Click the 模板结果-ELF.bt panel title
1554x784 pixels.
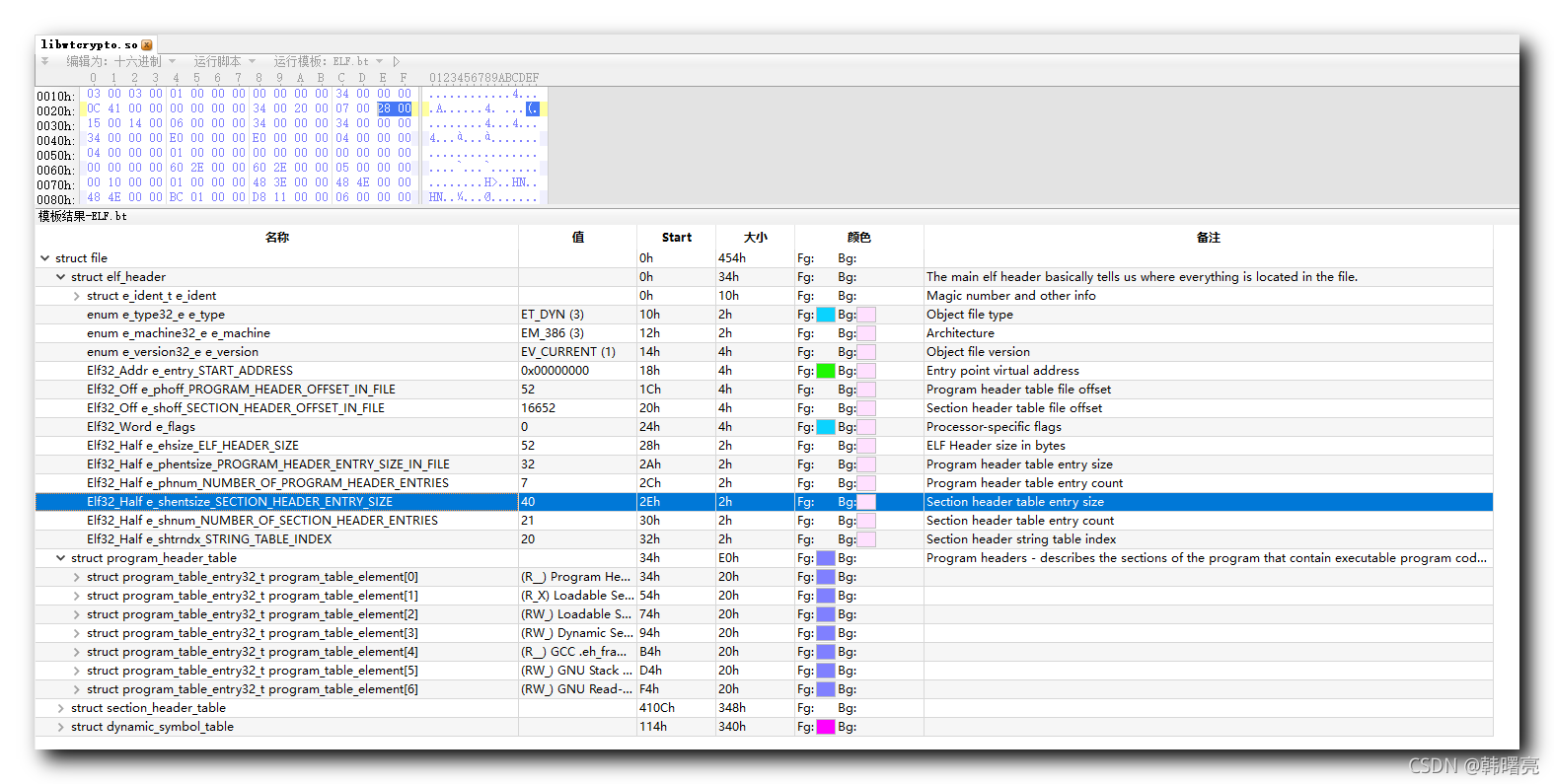83,216
